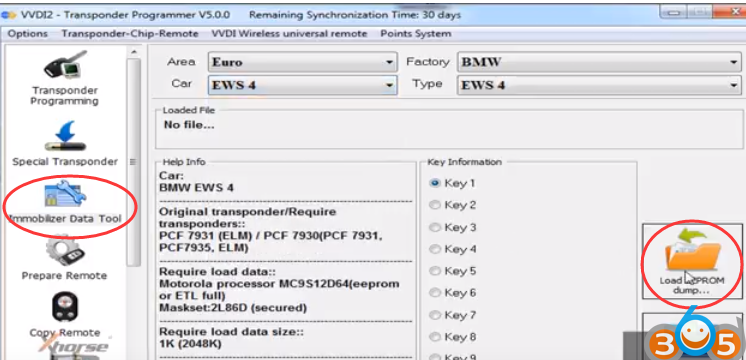Image resolution: width=746 pixels, height=360 pixels.
Task: Open the Points System menu
Action: (416, 34)
